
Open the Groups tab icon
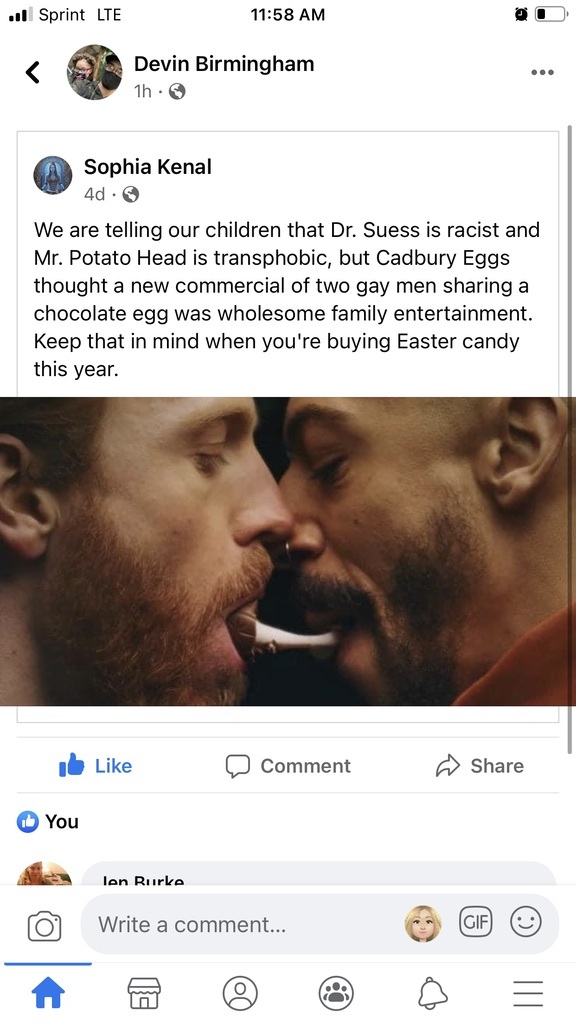[336, 993]
